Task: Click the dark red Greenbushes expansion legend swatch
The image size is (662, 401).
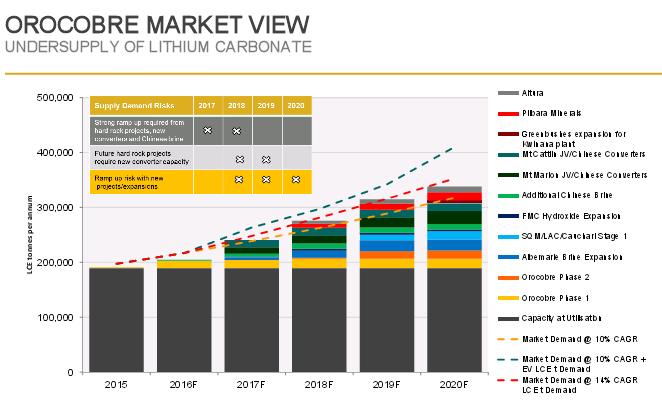Action: click(x=508, y=134)
